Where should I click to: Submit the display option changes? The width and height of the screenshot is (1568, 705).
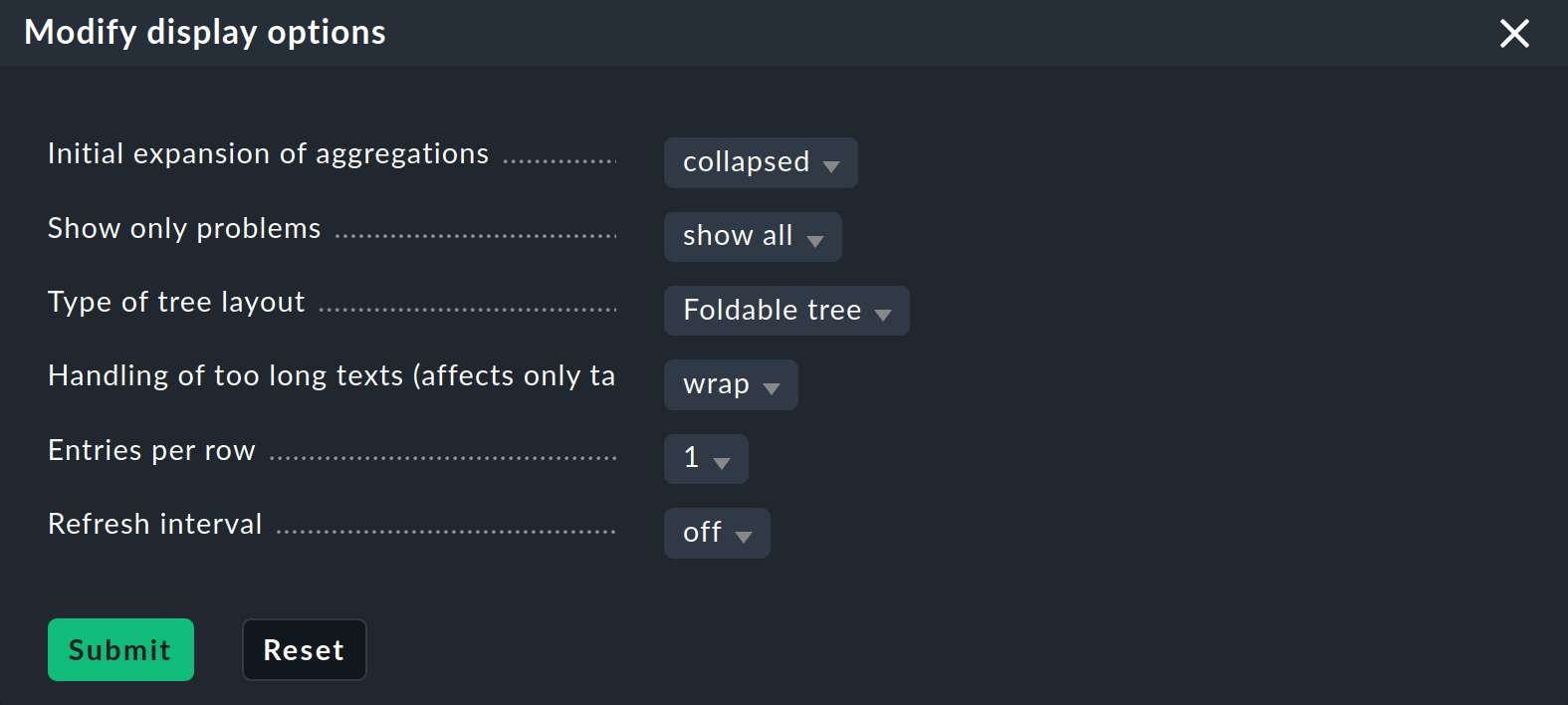coord(119,649)
